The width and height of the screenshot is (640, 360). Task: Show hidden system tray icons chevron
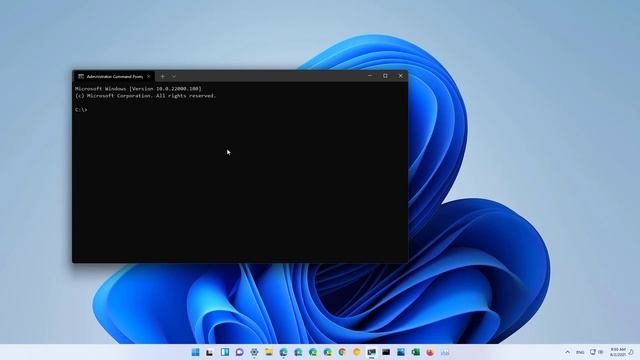pyautogui.click(x=567, y=352)
